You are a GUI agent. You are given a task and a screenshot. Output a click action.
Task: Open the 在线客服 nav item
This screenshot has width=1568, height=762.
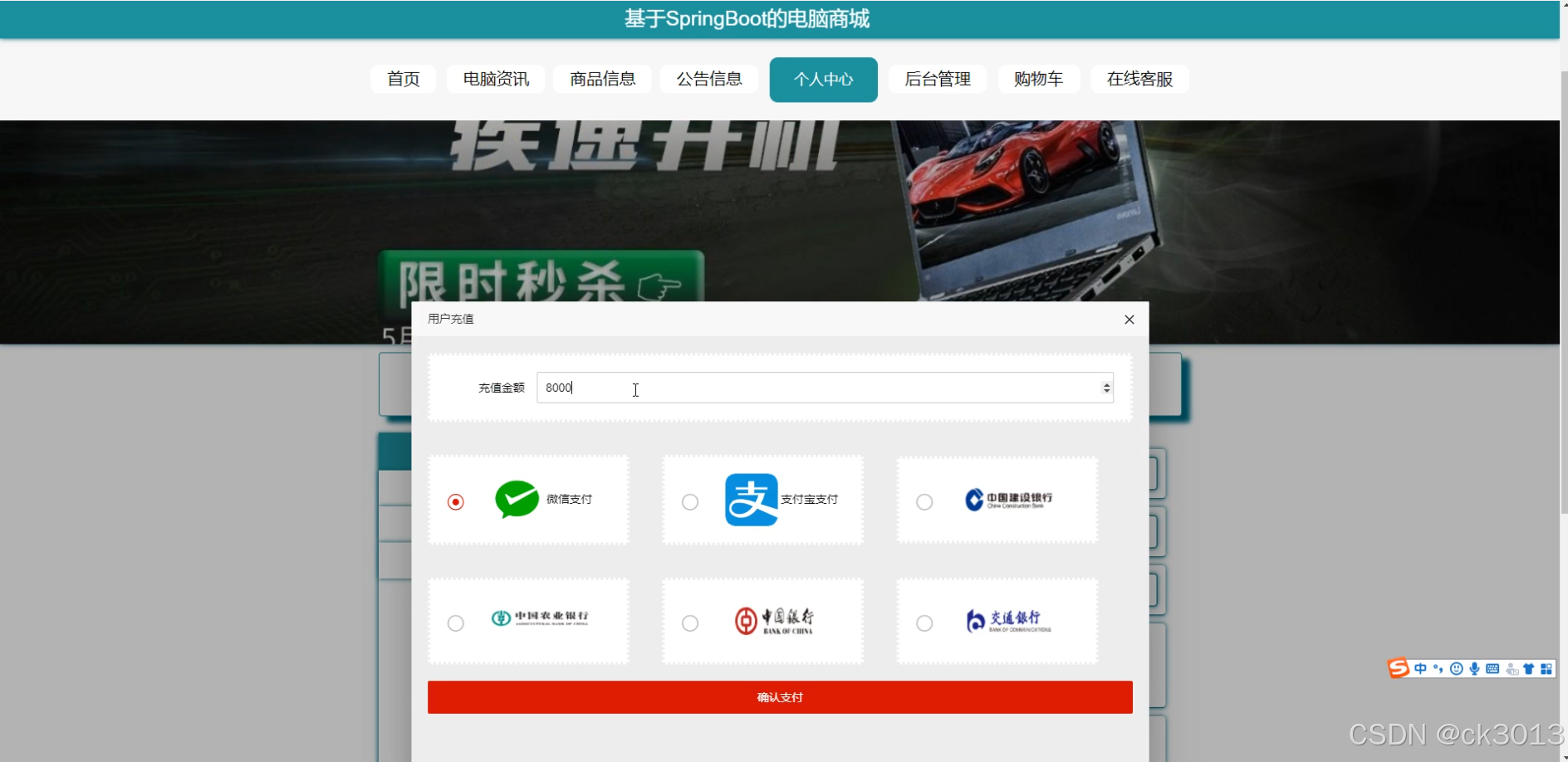point(1140,79)
